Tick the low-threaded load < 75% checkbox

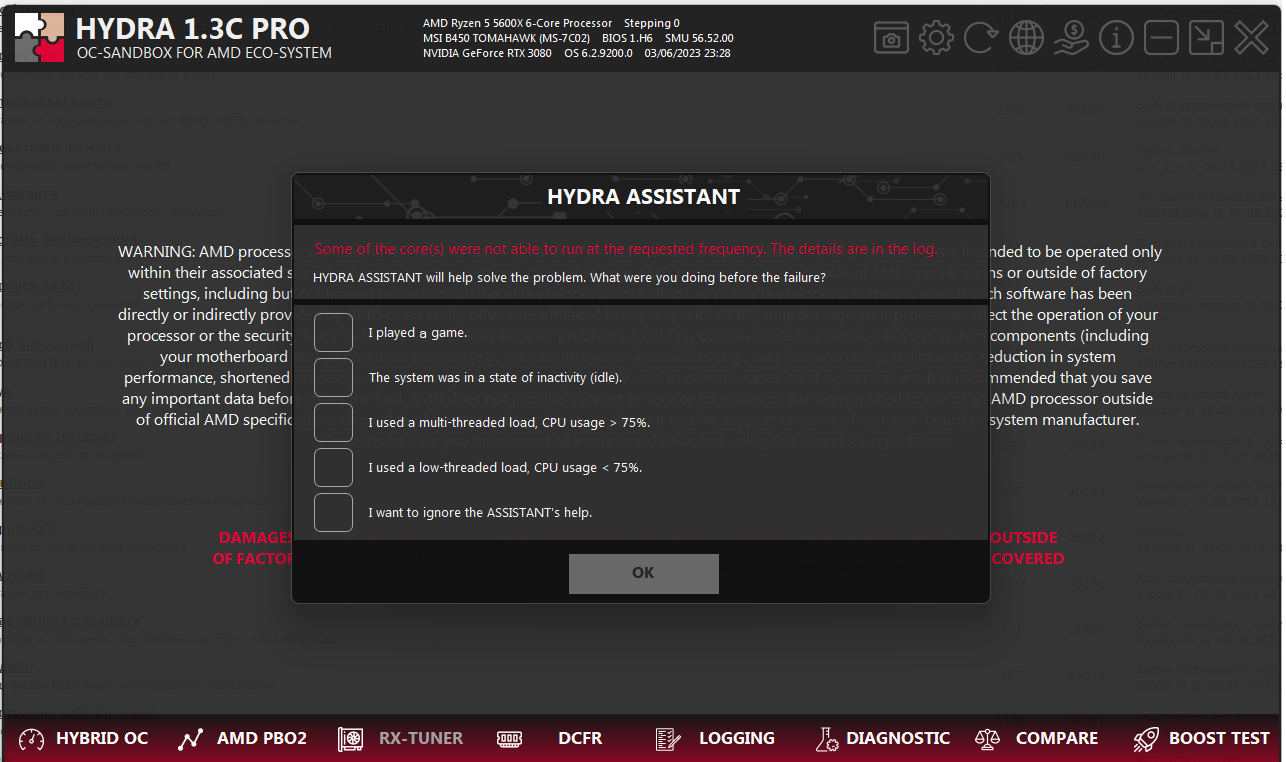pos(333,467)
